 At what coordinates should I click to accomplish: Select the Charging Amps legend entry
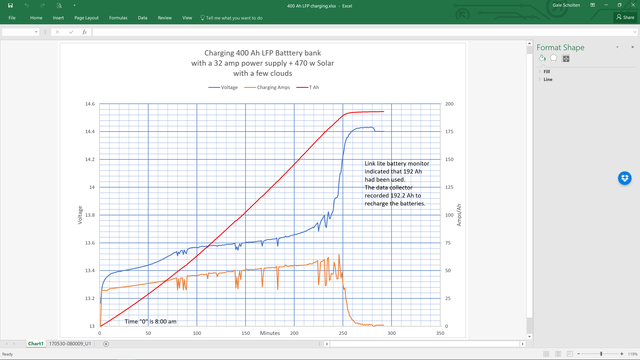[267, 87]
